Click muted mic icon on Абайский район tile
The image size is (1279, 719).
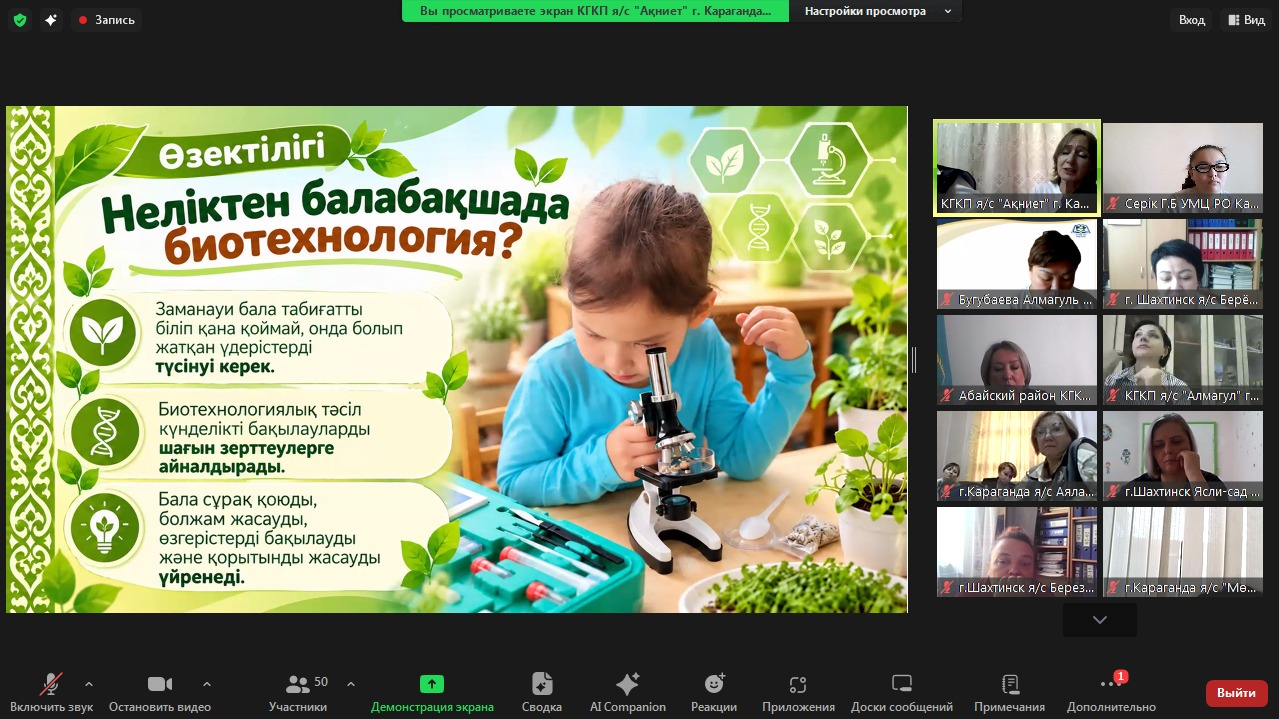[x=947, y=396]
